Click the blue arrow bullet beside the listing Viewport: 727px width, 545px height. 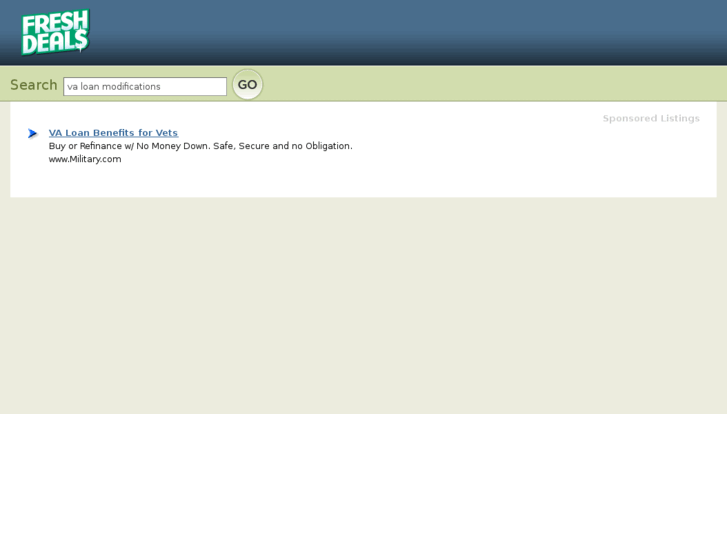coord(32,134)
